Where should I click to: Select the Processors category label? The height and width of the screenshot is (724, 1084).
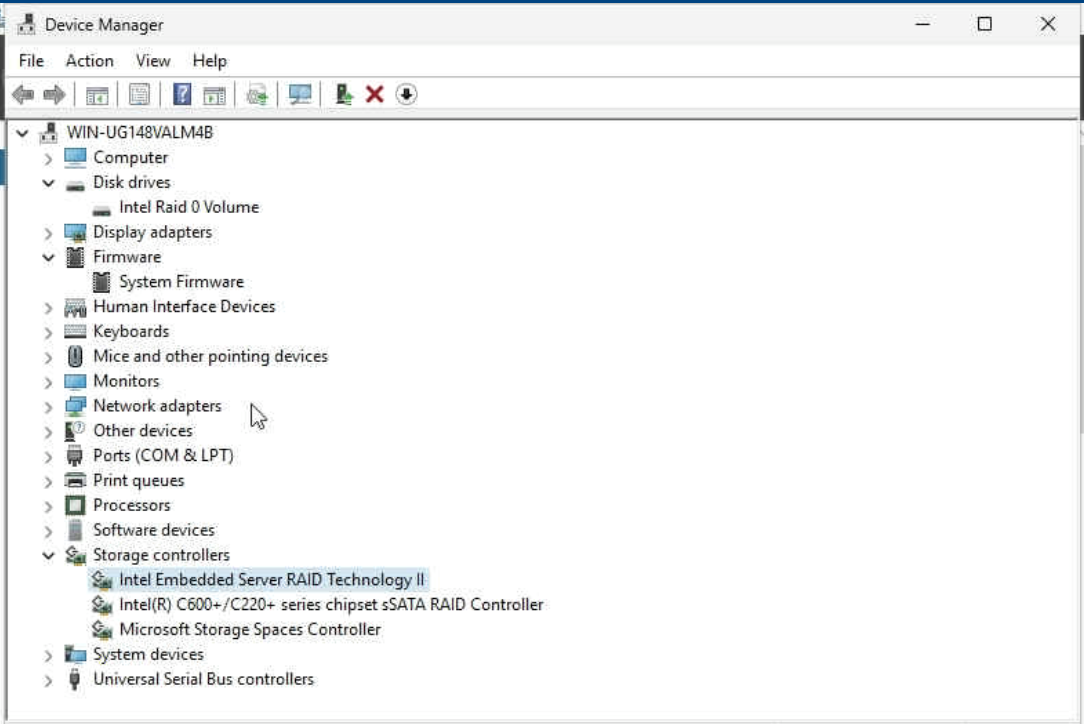(131, 505)
